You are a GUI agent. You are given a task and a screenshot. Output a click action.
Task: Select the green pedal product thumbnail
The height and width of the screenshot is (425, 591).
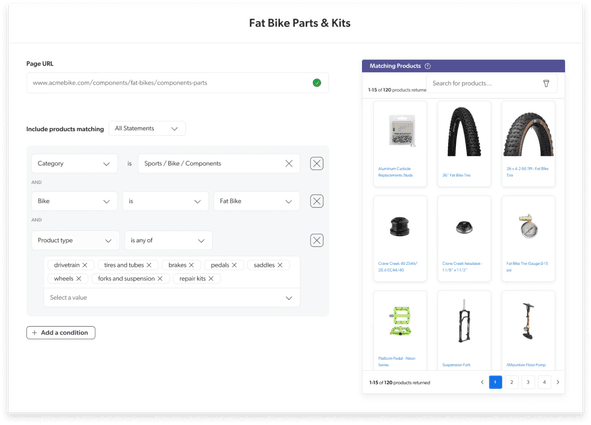tap(400, 321)
